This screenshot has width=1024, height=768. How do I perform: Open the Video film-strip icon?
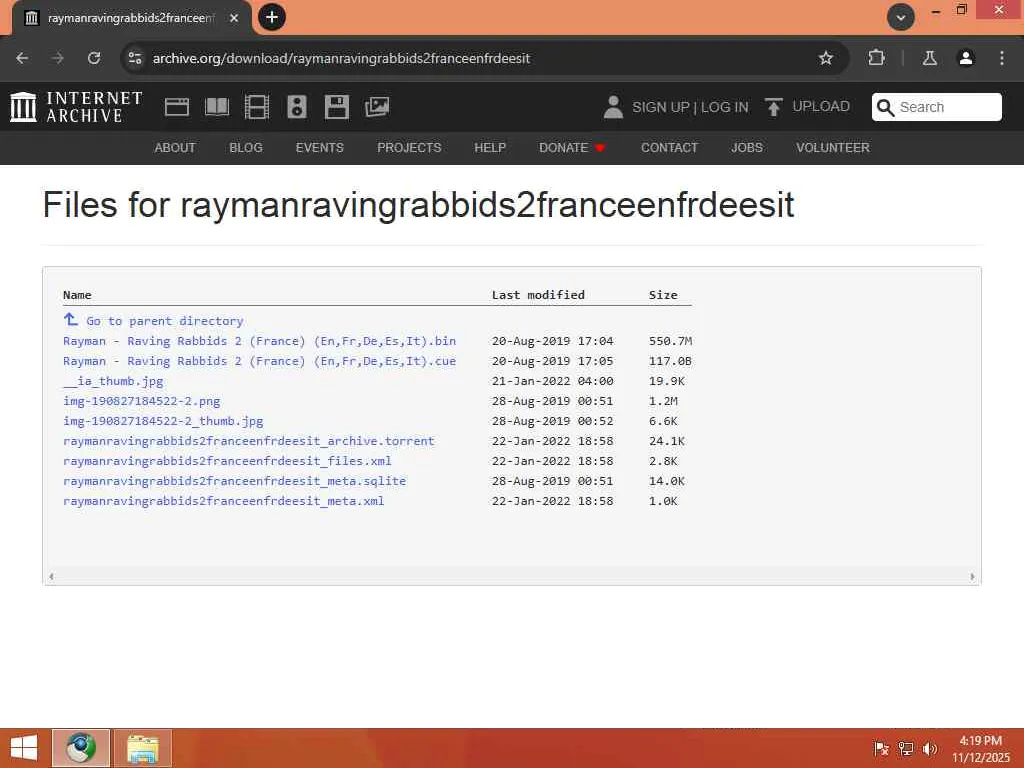(257, 107)
